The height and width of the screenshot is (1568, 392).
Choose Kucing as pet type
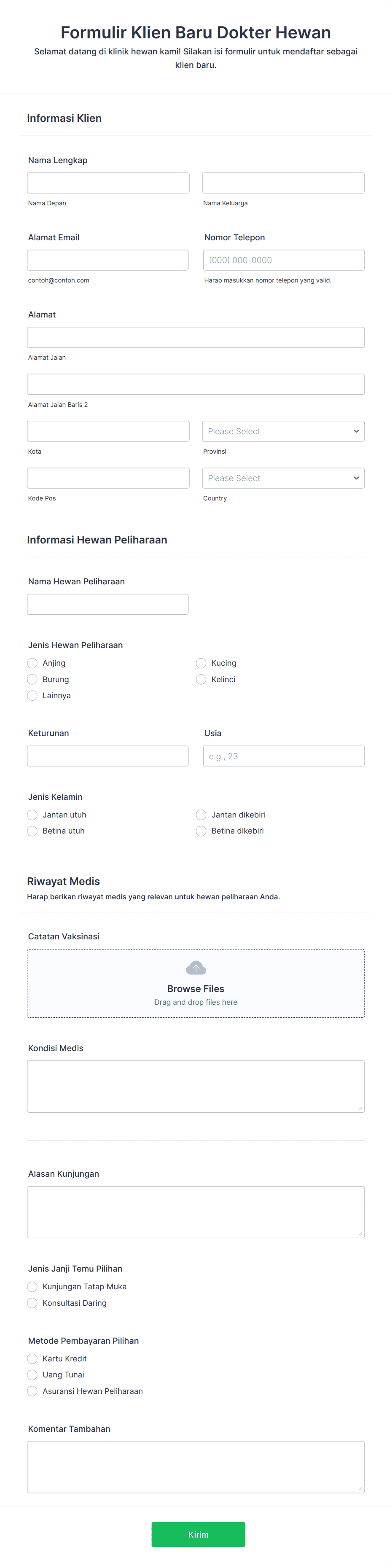click(x=201, y=663)
